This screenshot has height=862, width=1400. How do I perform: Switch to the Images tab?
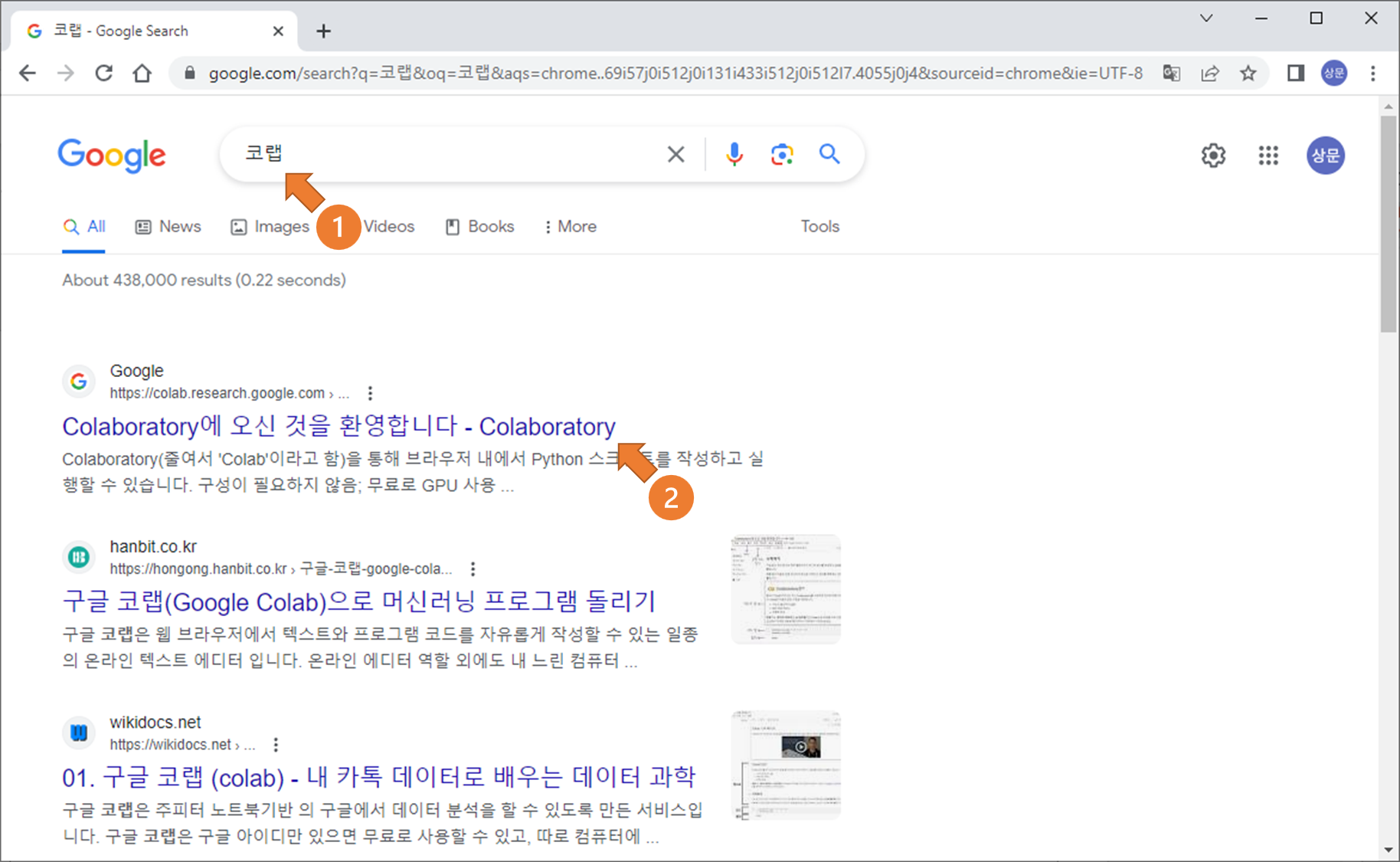click(270, 227)
